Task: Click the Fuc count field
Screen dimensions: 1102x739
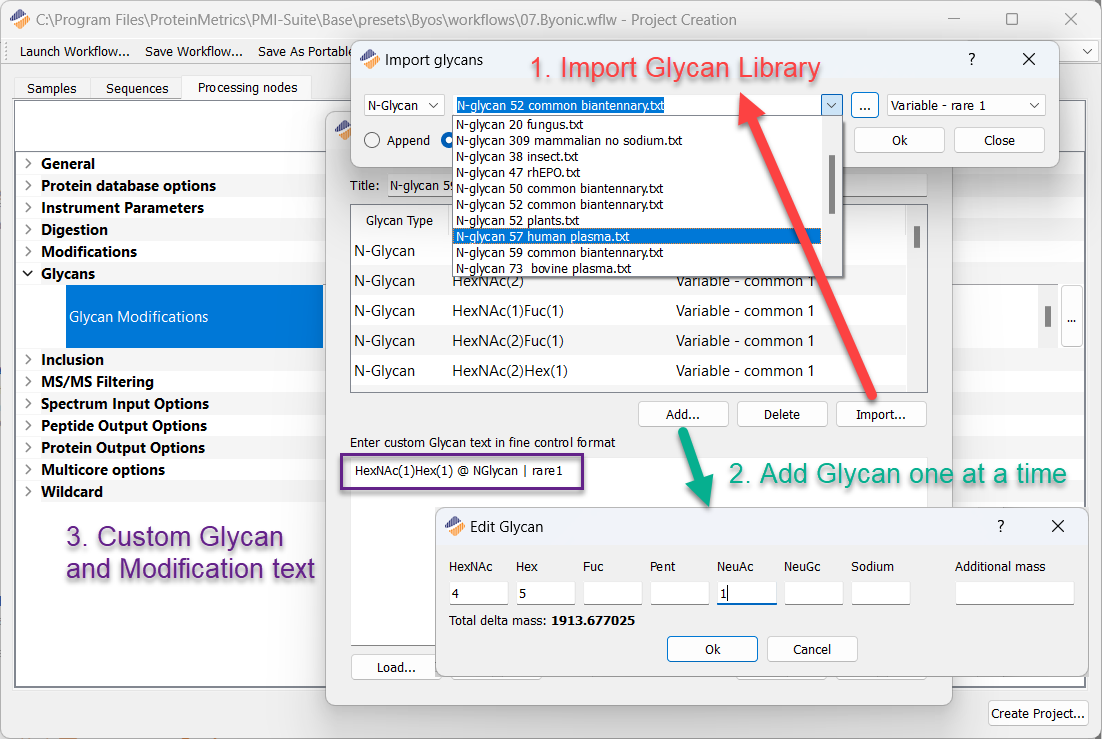Action: coord(612,593)
